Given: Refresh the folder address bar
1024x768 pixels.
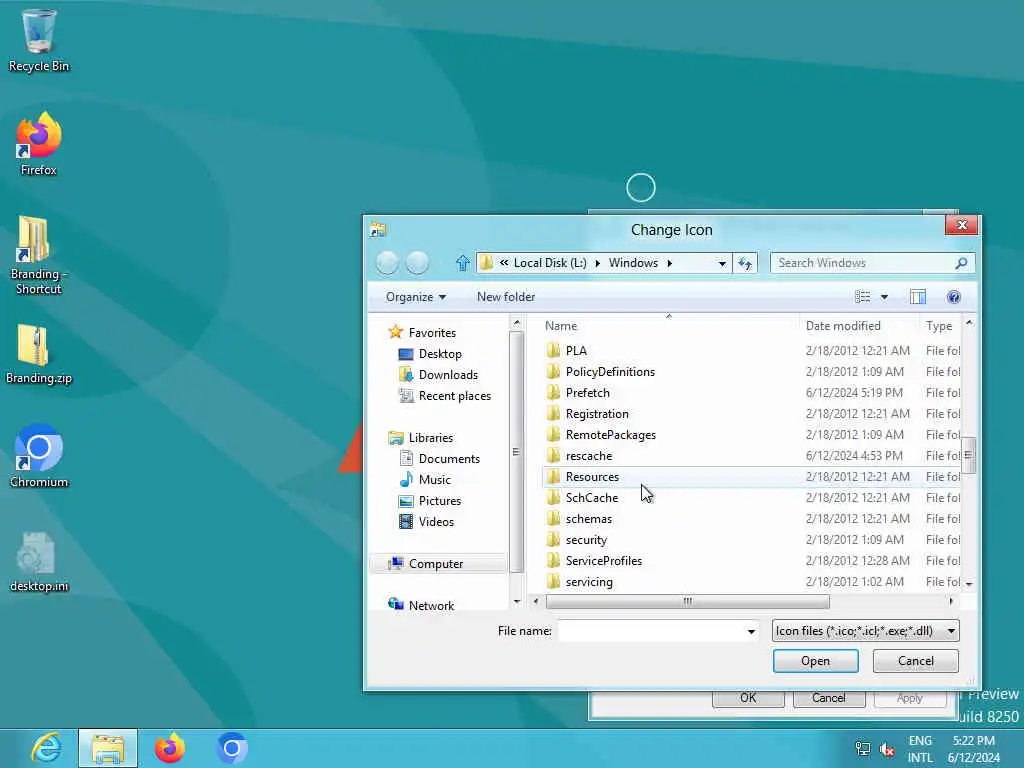Looking at the screenshot, I should [745, 263].
